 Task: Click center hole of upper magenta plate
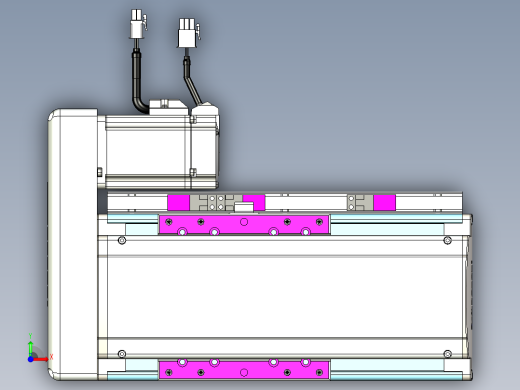[x=244, y=222]
